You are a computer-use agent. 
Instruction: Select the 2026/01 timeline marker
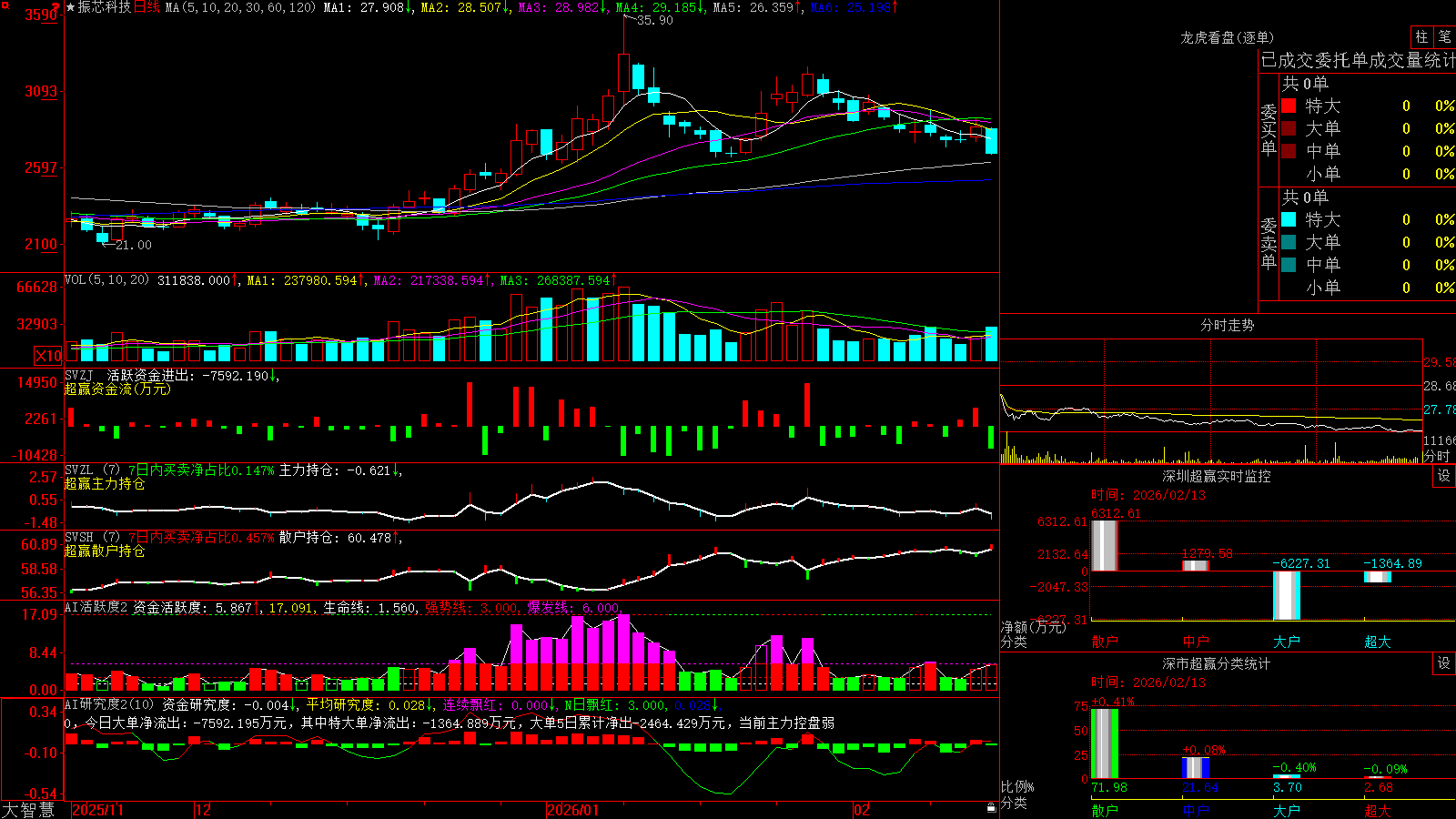click(x=573, y=810)
